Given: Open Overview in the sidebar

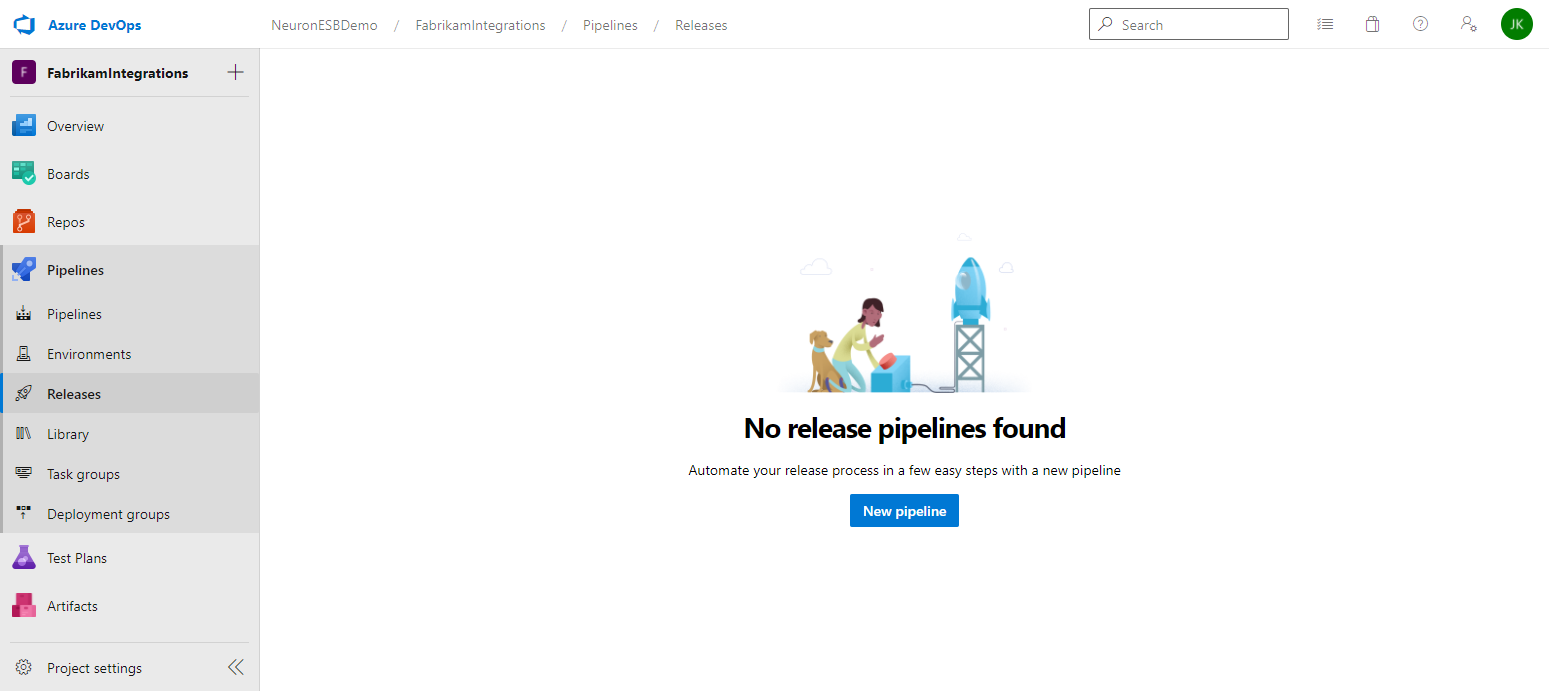Looking at the screenshot, I should [130, 126].
